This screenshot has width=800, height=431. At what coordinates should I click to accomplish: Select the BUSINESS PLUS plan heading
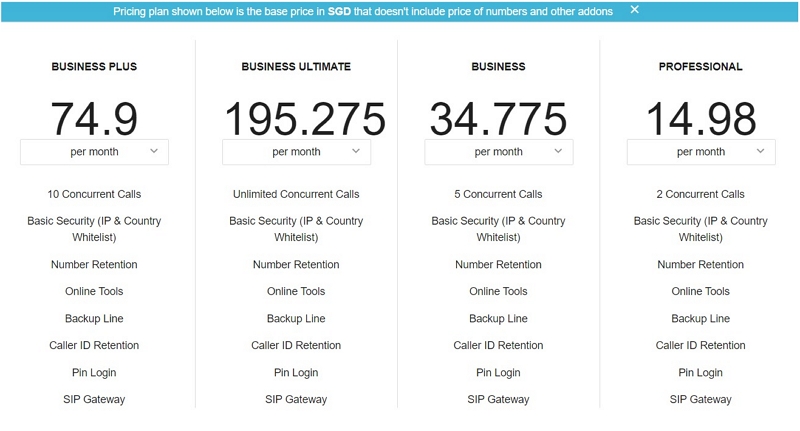click(x=94, y=67)
